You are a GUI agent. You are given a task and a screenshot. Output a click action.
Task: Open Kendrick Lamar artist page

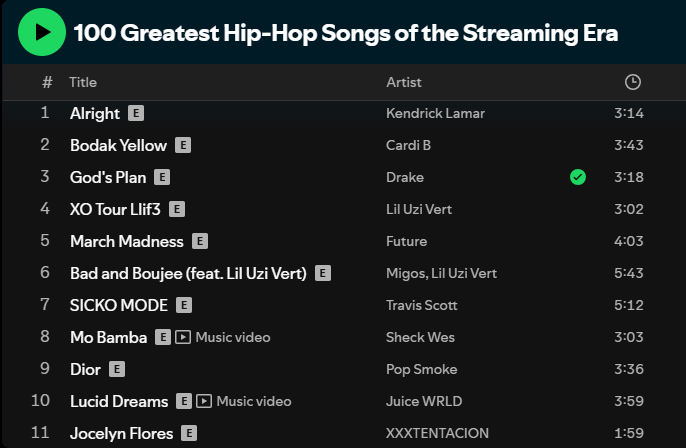pyautogui.click(x=435, y=113)
